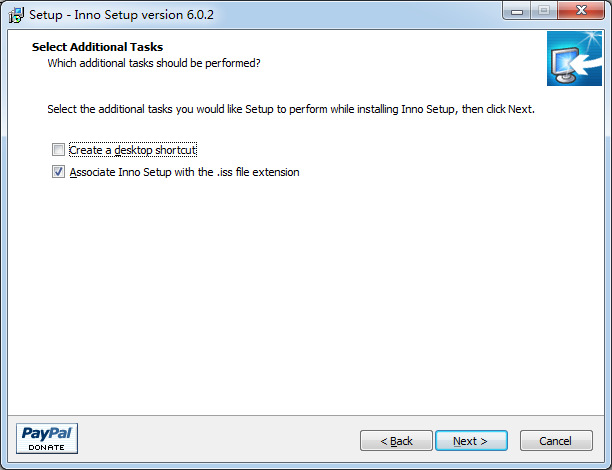Image resolution: width=612 pixels, height=470 pixels.
Task: Go back with the Back button
Action: tap(396, 441)
